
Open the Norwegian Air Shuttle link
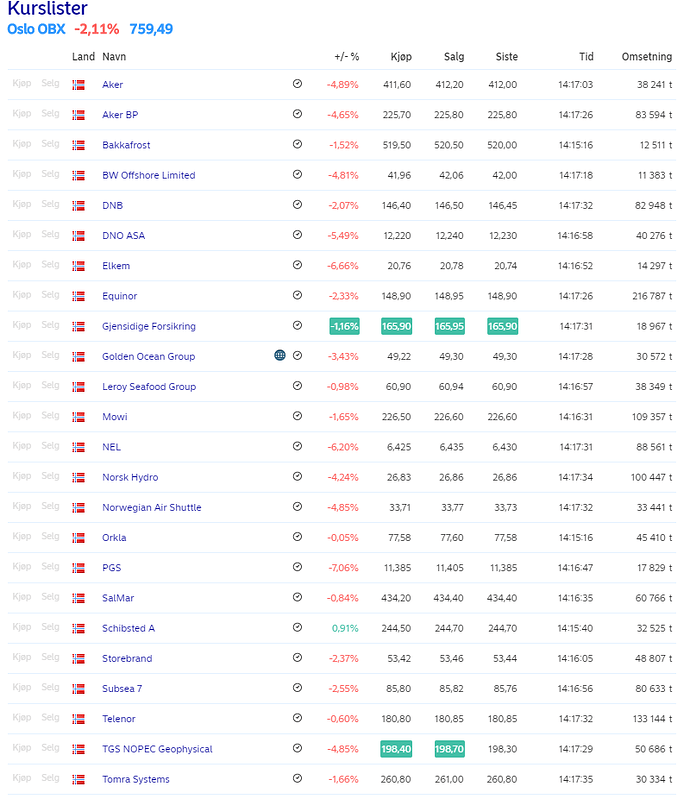[152, 507]
